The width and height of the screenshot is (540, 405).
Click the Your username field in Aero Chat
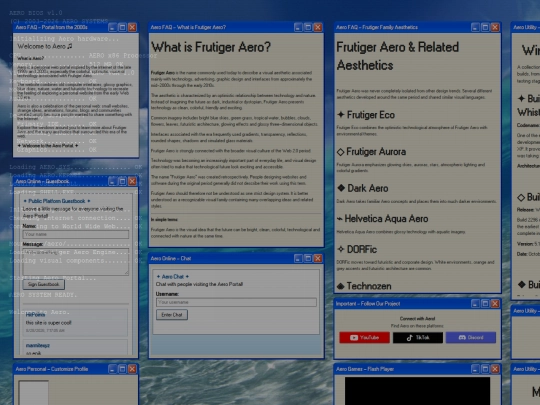[x=236, y=302]
